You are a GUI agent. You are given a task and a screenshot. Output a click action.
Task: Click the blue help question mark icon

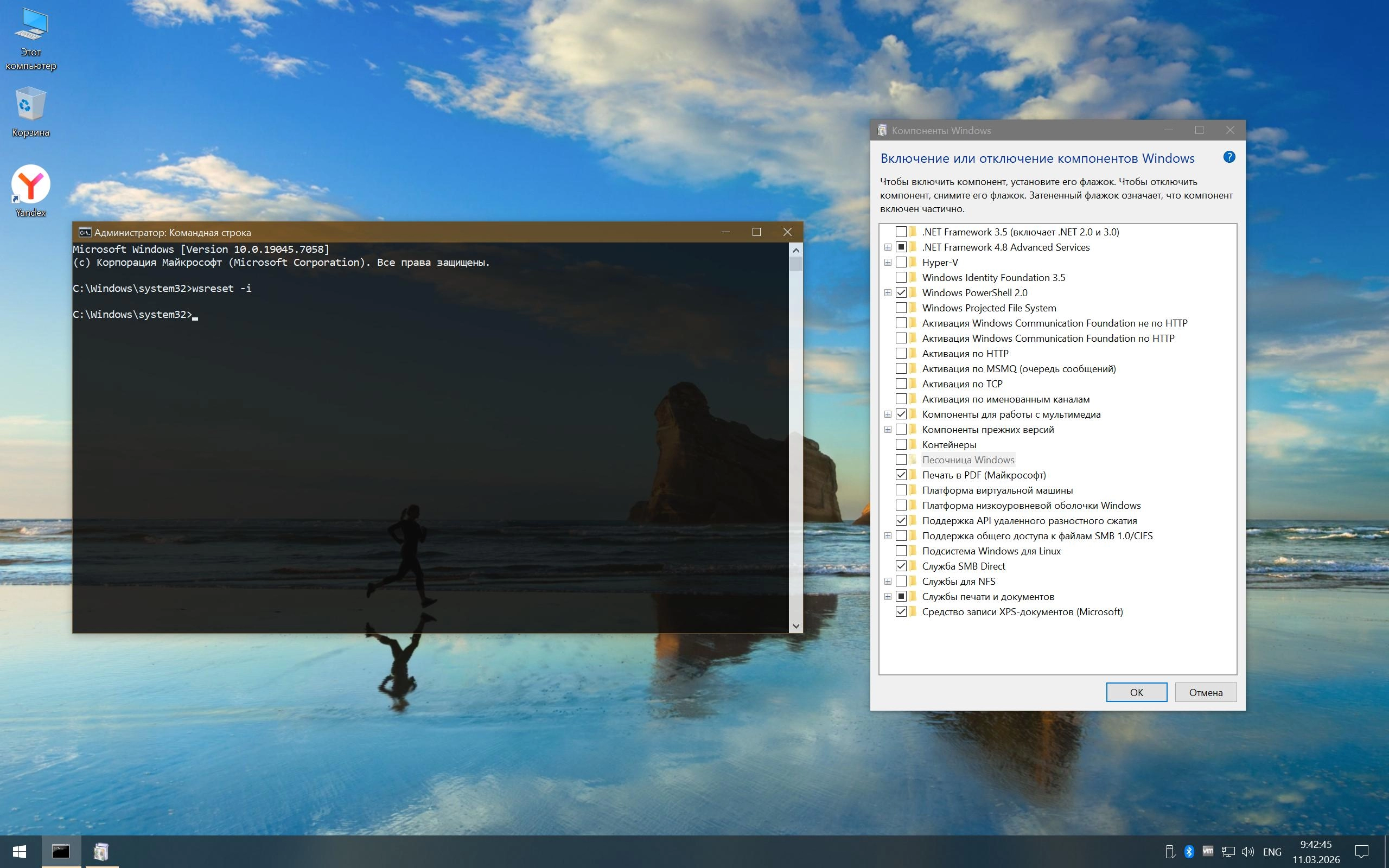tap(1229, 157)
